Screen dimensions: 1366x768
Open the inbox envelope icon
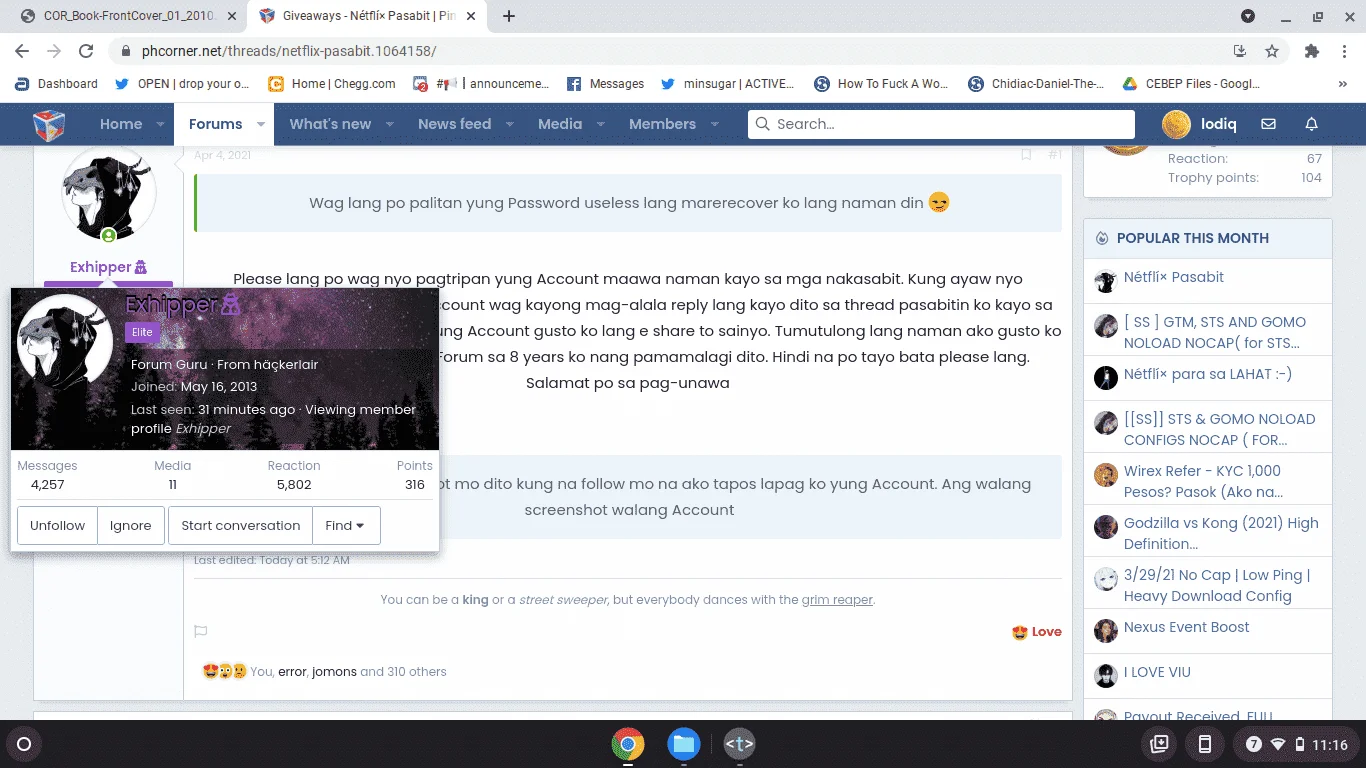[1268, 124]
